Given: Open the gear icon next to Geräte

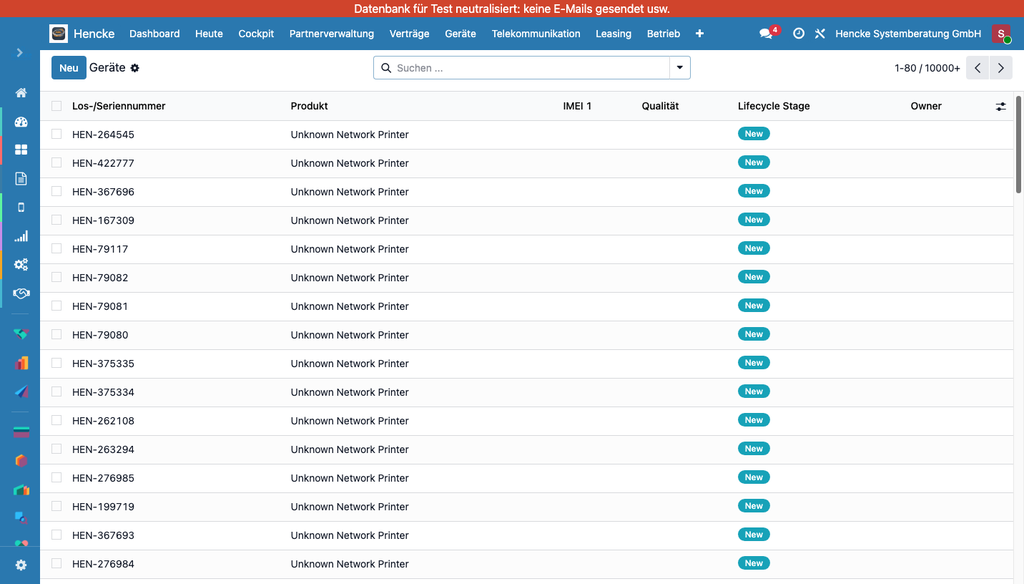Looking at the screenshot, I should click(135, 68).
